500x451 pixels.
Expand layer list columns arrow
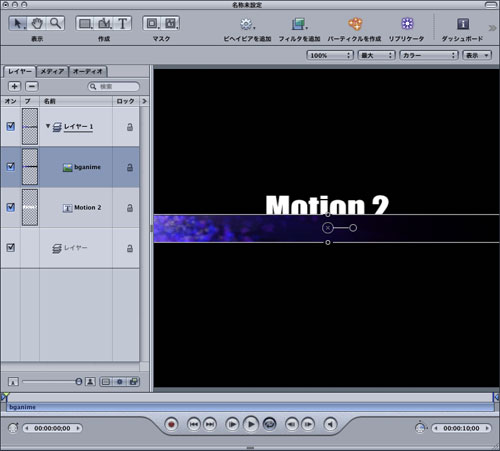[x=144, y=101]
